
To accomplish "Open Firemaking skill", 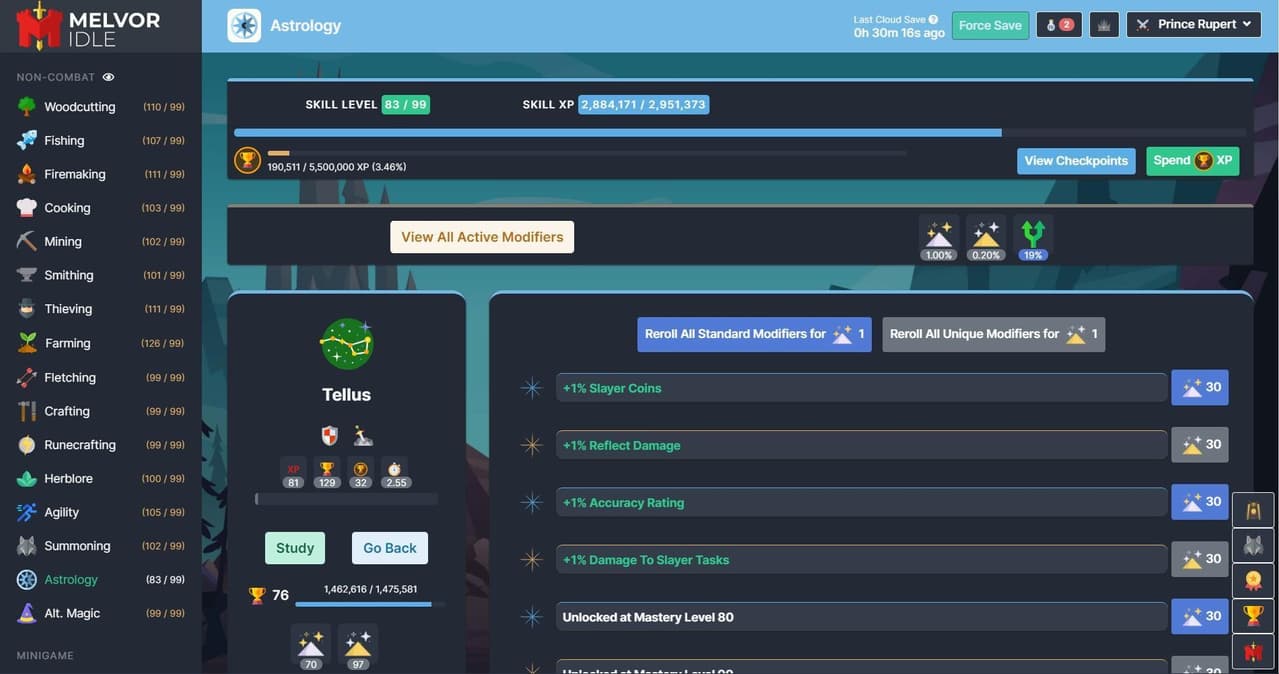I will pyautogui.click(x=100, y=174).
